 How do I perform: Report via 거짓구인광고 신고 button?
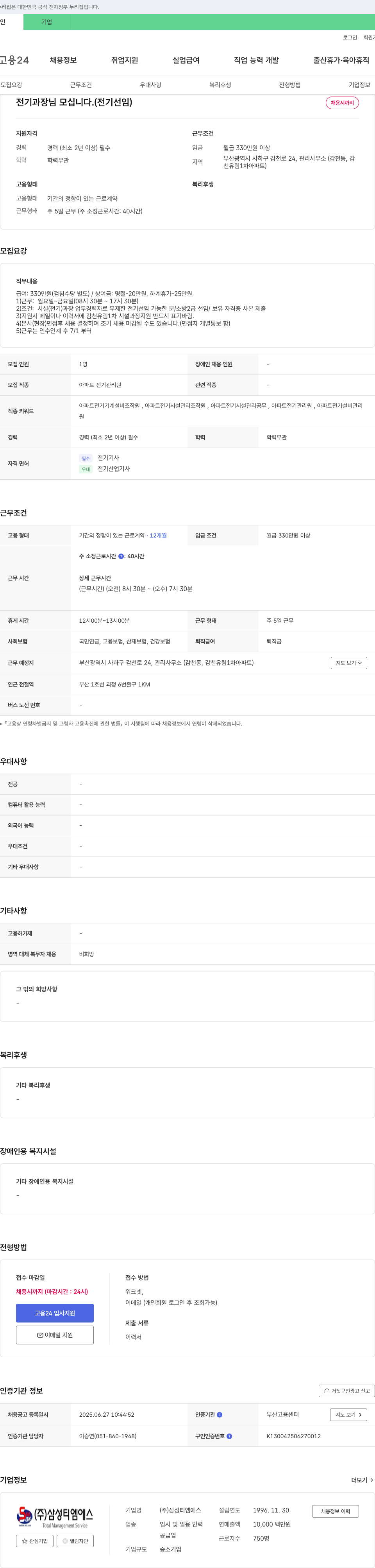click(346, 1391)
